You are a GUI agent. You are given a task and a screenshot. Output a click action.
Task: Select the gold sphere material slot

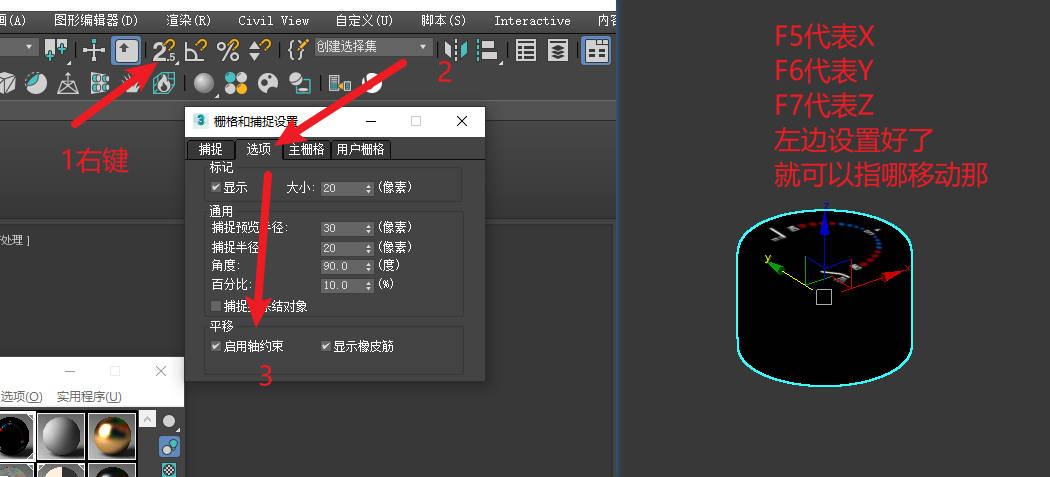tap(112, 436)
